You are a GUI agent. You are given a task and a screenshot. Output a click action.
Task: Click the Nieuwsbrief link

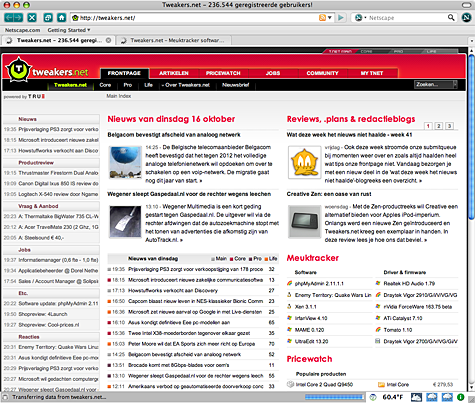point(236,85)
